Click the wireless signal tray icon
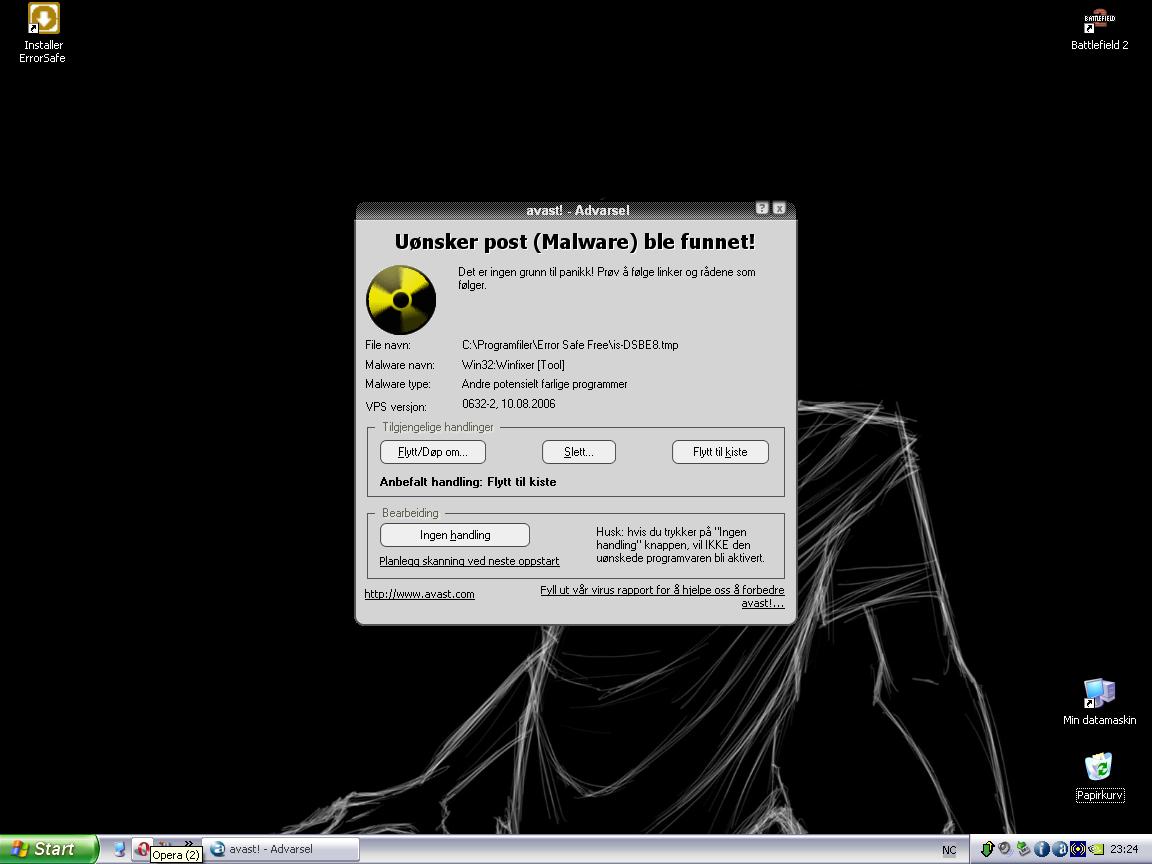 [1078, 849]
